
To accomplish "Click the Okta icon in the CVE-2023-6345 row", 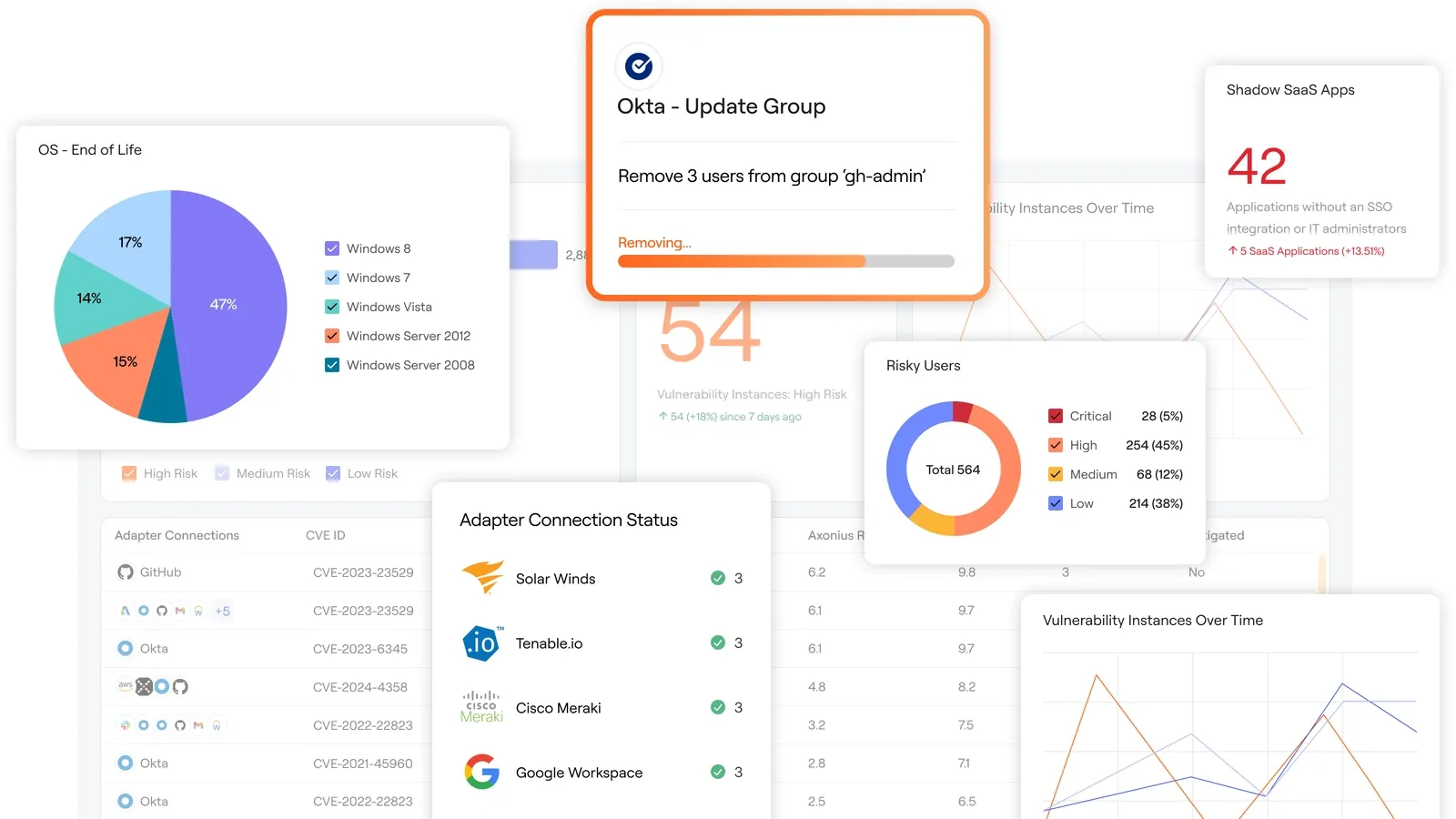I will 126,649.
